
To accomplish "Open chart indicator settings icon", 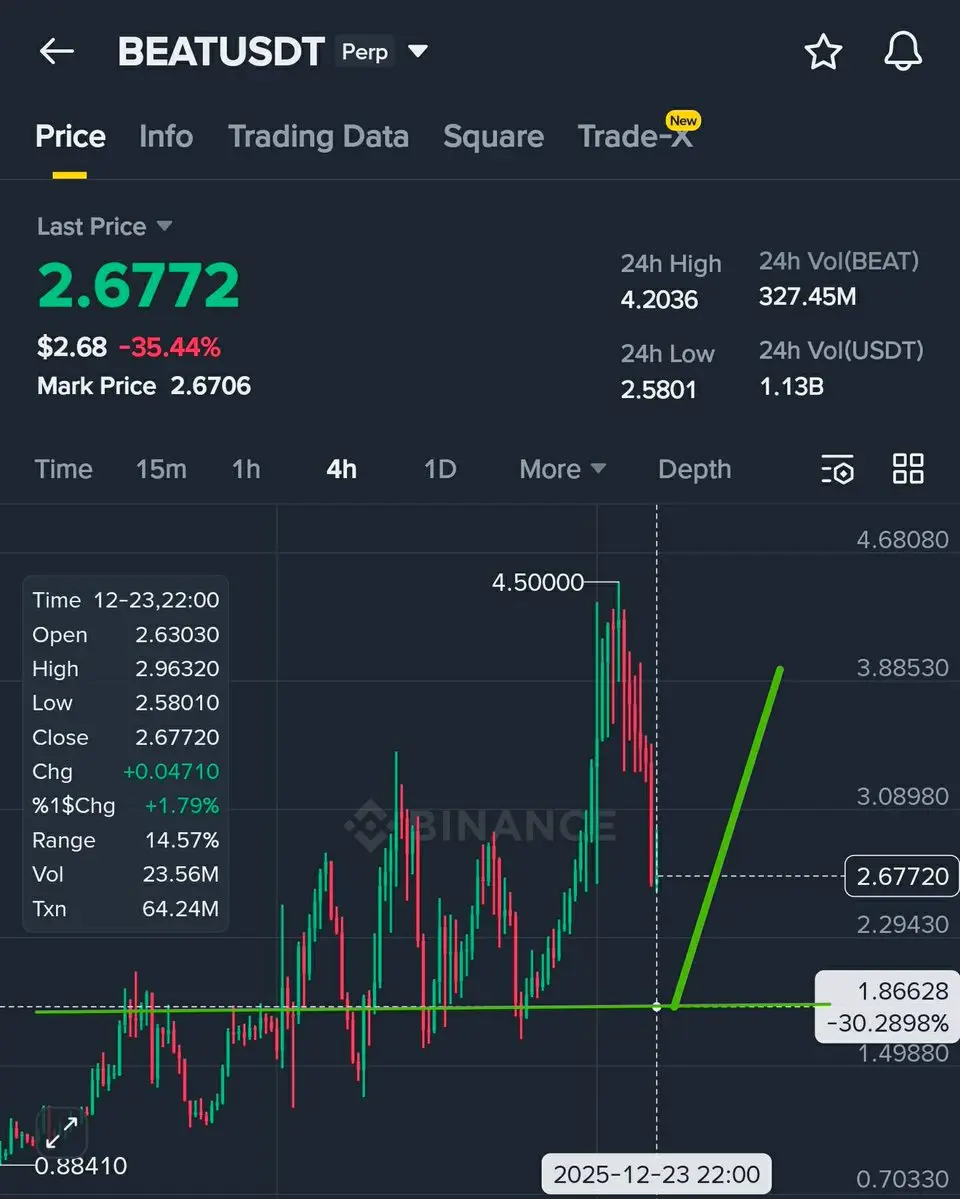I will (x=838, y=470).
